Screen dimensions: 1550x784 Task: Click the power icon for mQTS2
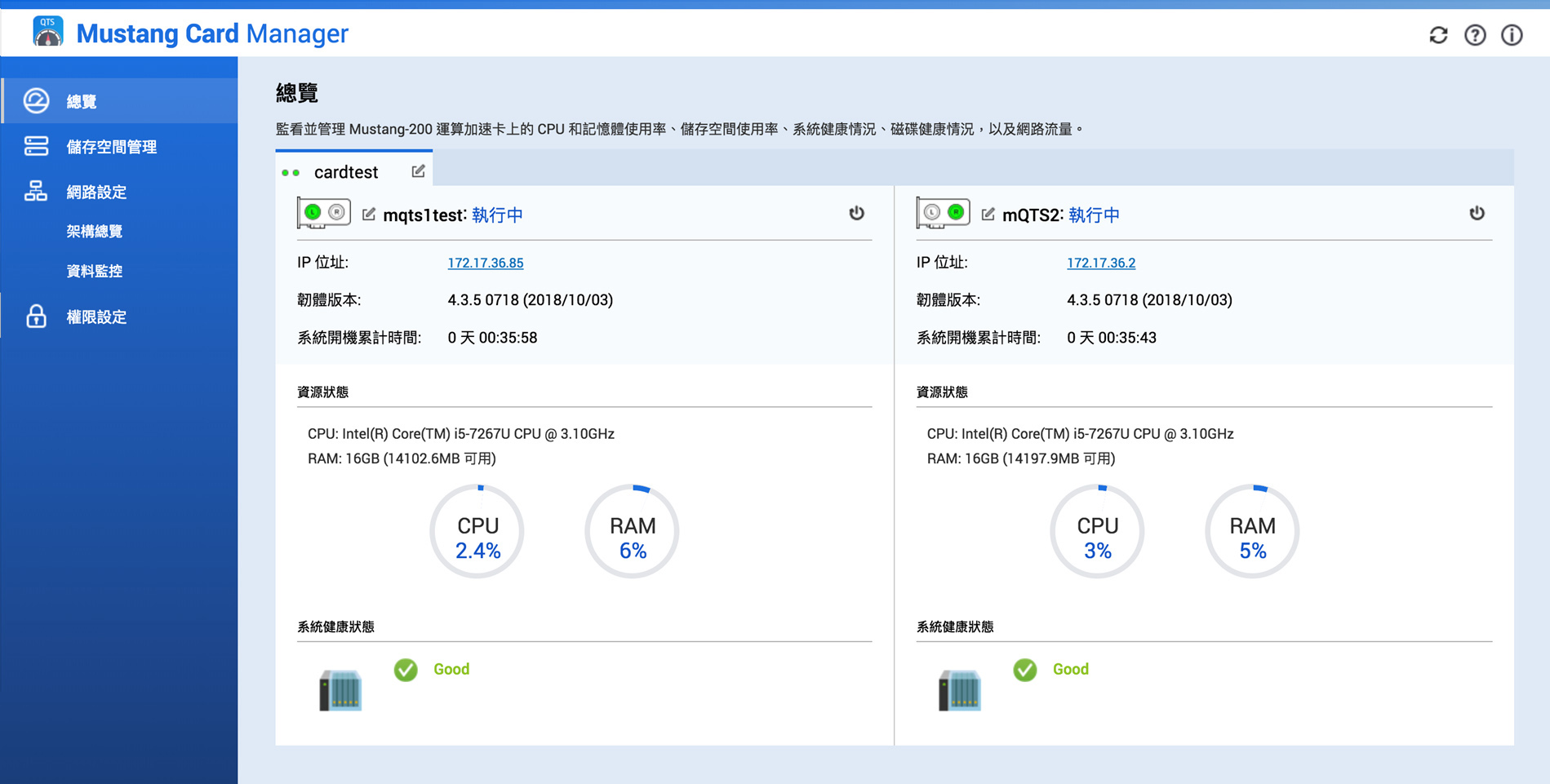pos(1477,214)
